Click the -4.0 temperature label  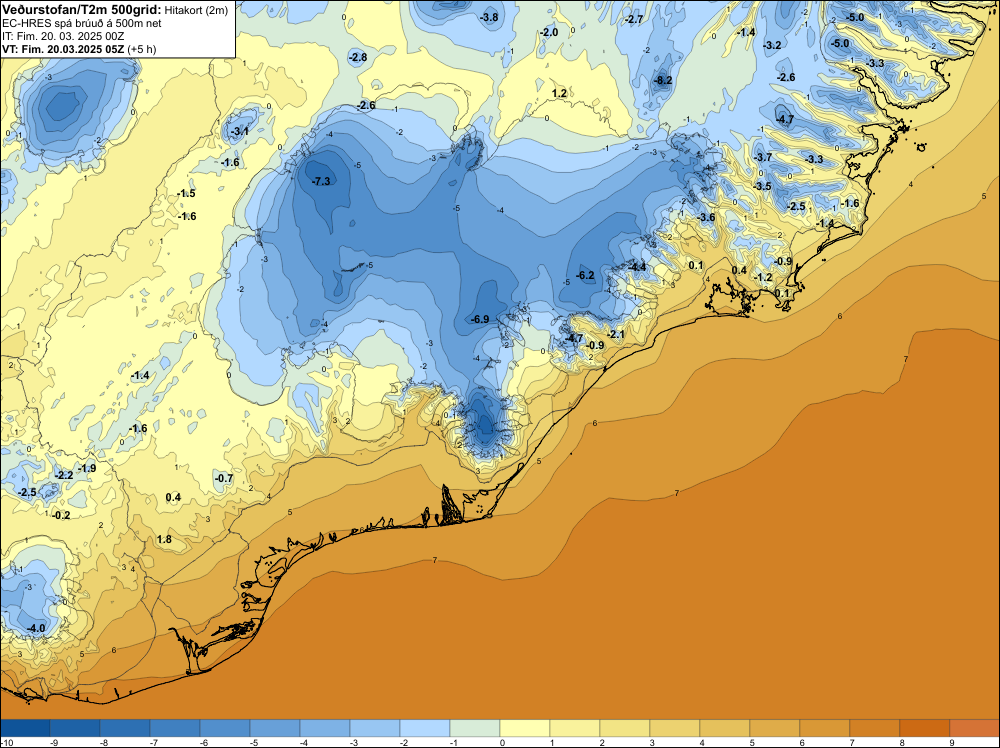click(x=36, y=628)
